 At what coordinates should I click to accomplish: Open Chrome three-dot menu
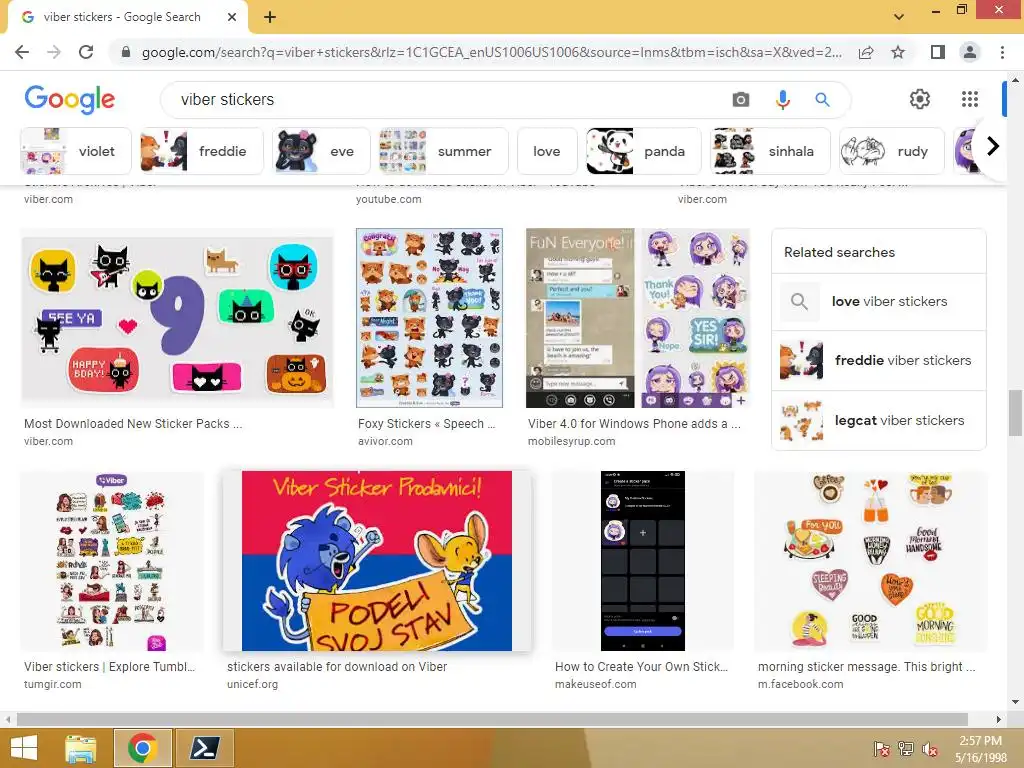(1002, 52)
